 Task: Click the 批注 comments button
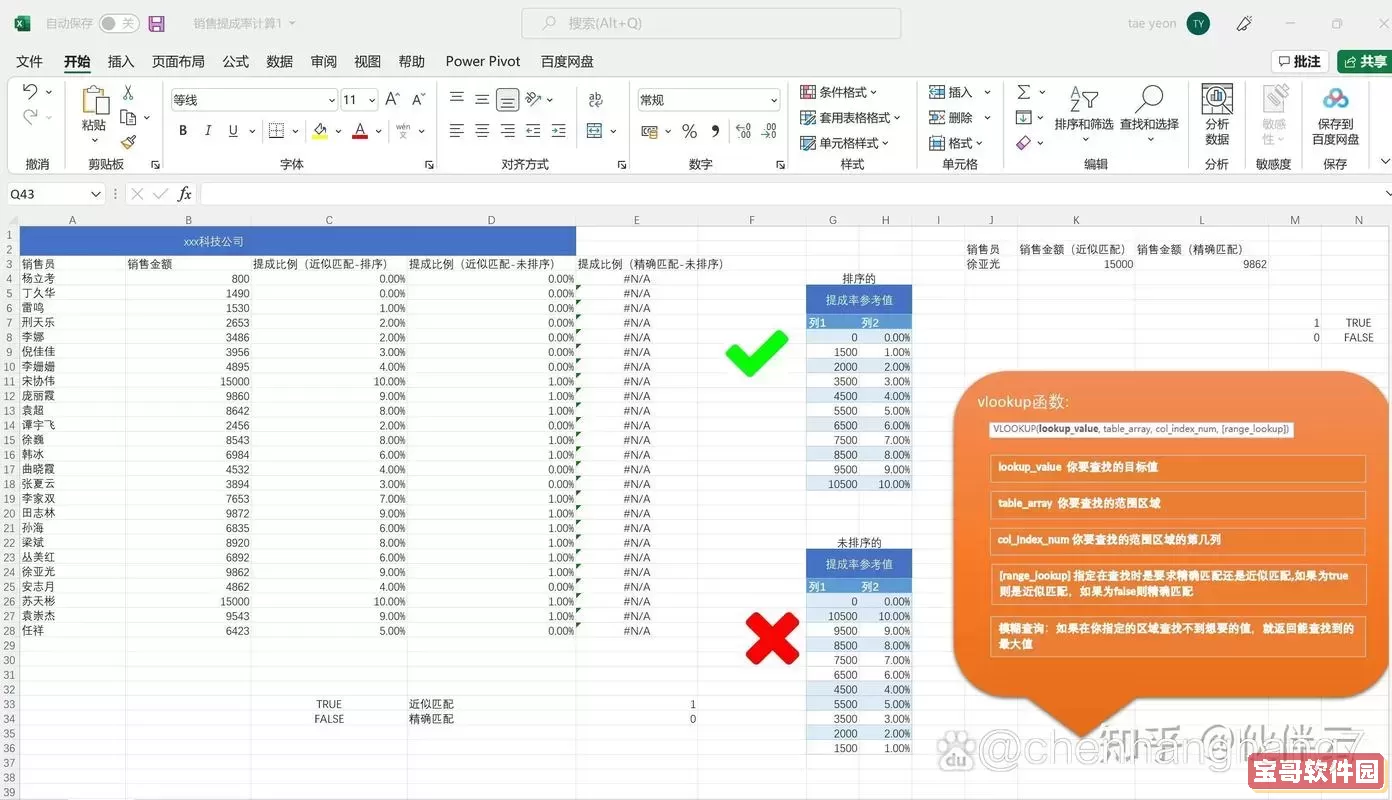(x=1299, y=62)
